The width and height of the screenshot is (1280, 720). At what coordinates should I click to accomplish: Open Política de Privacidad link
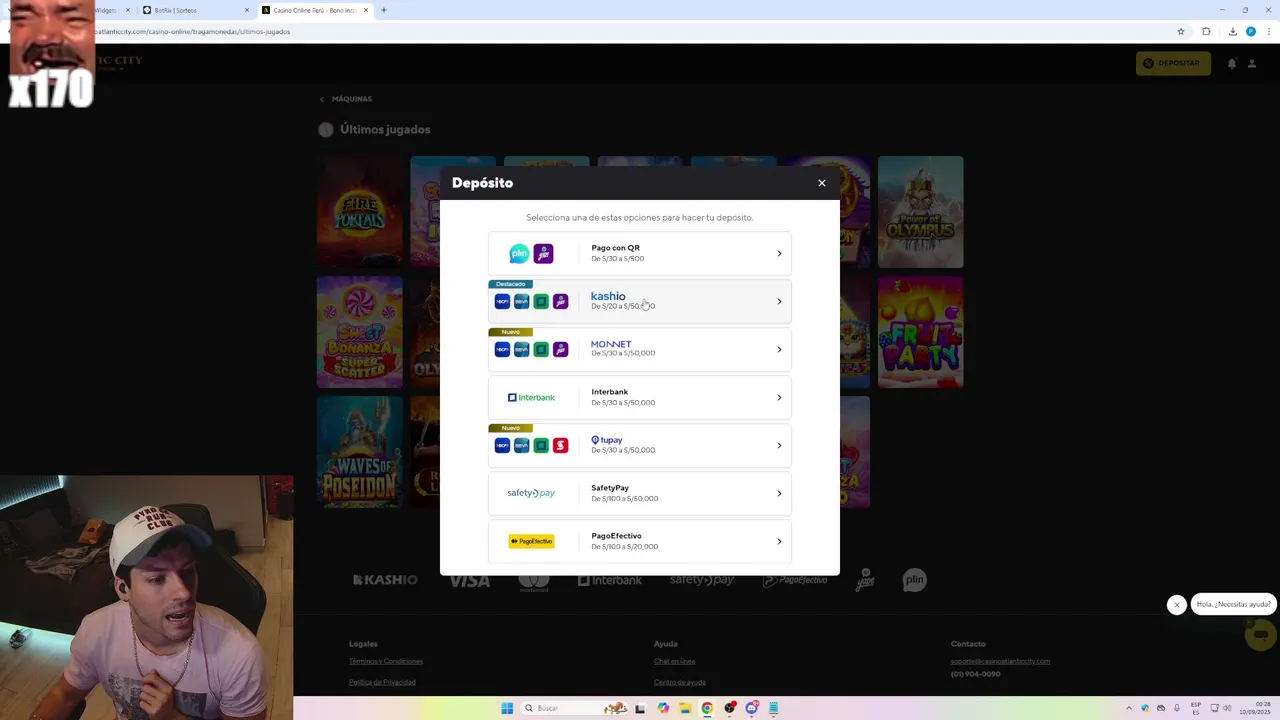point(382,682)
